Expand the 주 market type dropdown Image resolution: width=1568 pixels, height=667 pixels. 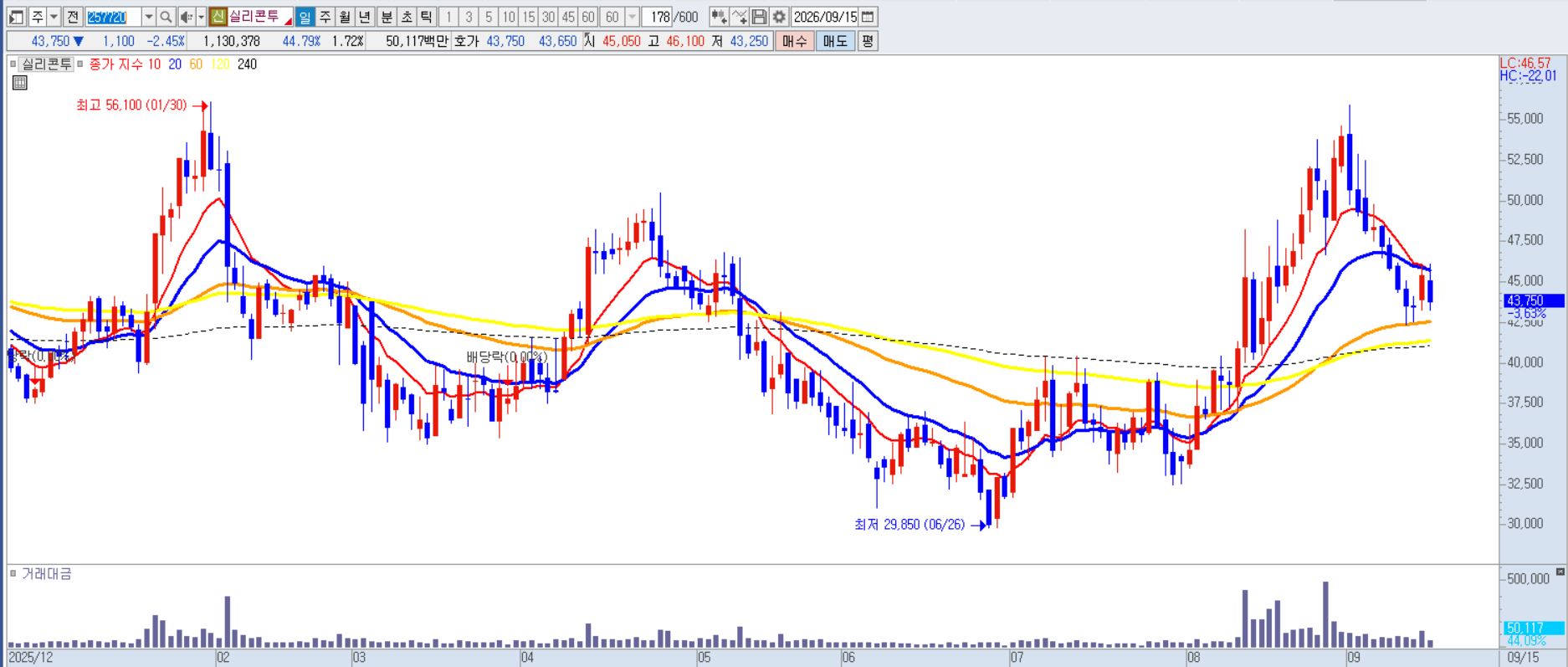(54, 17)
